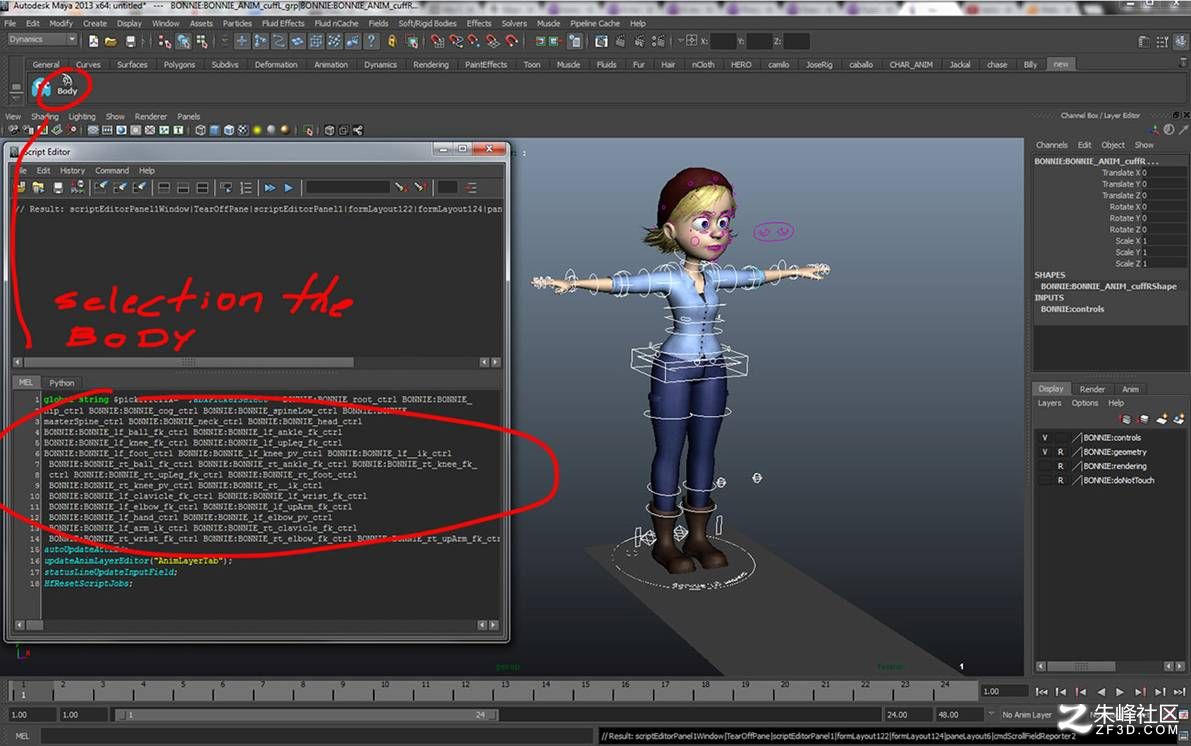Screen dimensions: 1191x746
Task: Click the current time field showing 1.00
Action: click(x=1004, y=691)
